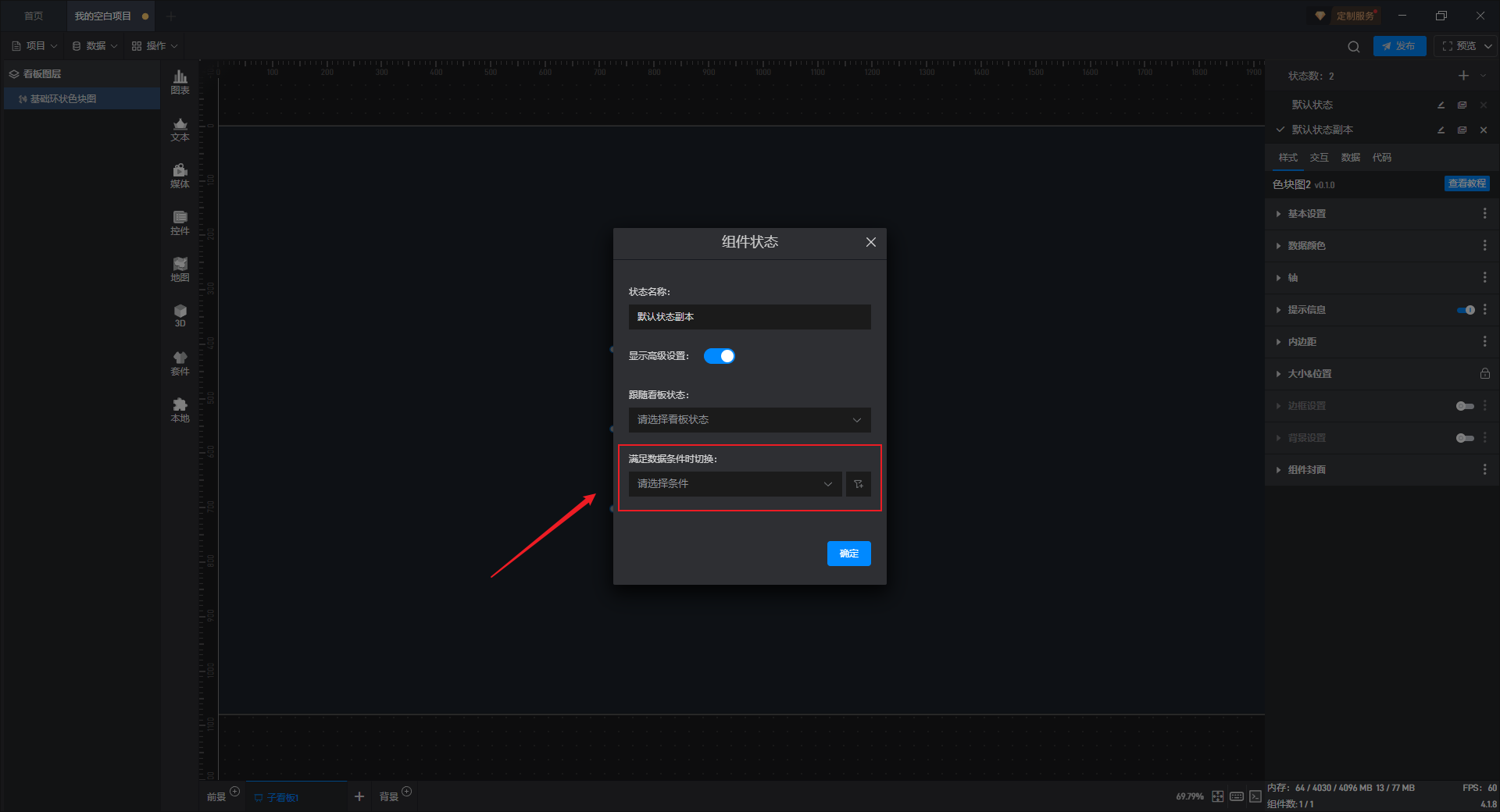Screen dimensions: 1500x812
Task: Switch to the 数据 properties tab
Action: coord(1351,158)
